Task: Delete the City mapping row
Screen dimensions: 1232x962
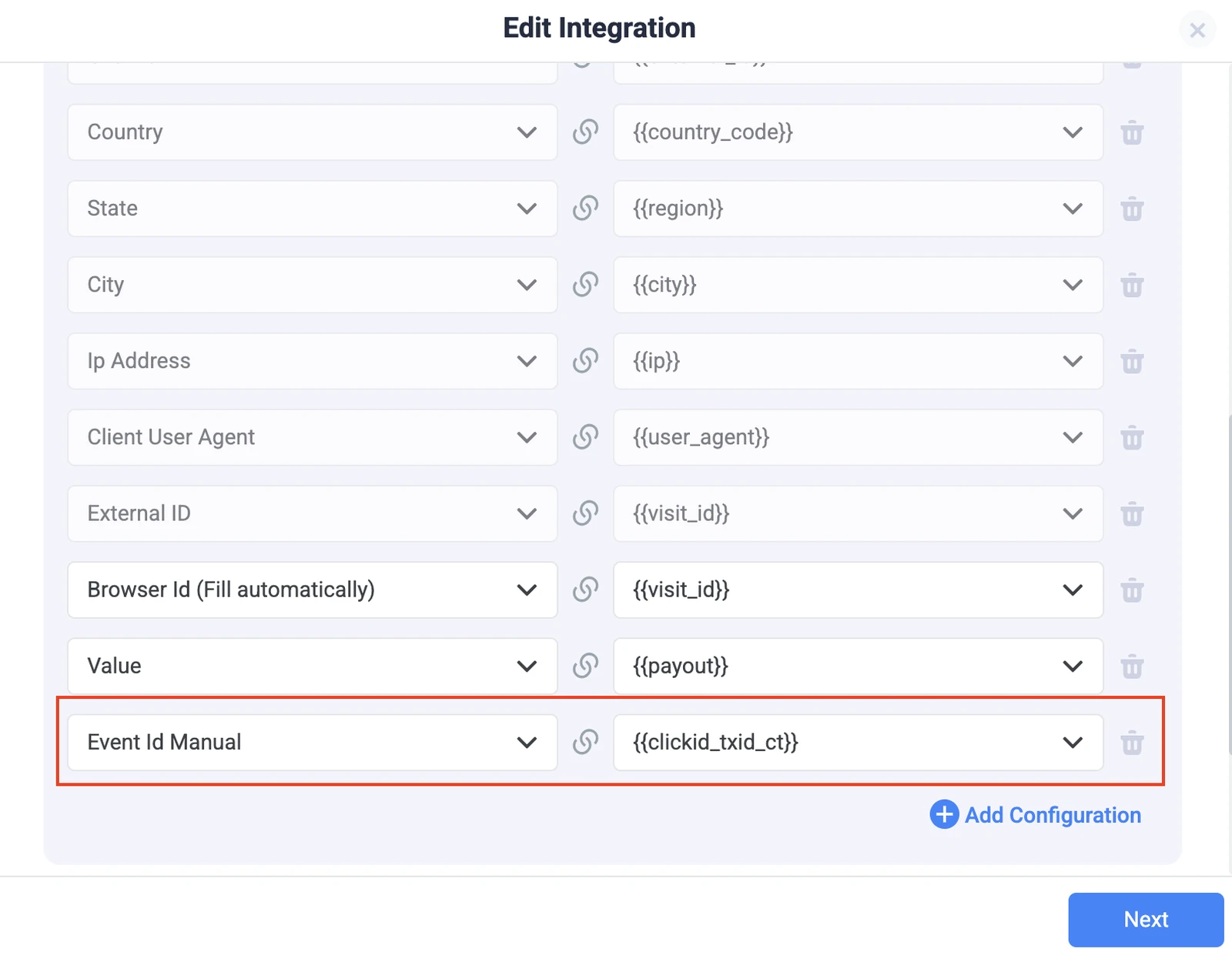Action: click(1132, 285)
